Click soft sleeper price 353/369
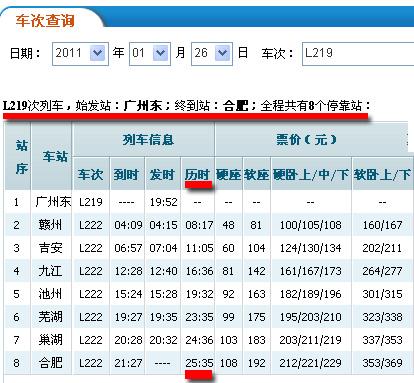The image size is (414, 383). pos(382,363)
